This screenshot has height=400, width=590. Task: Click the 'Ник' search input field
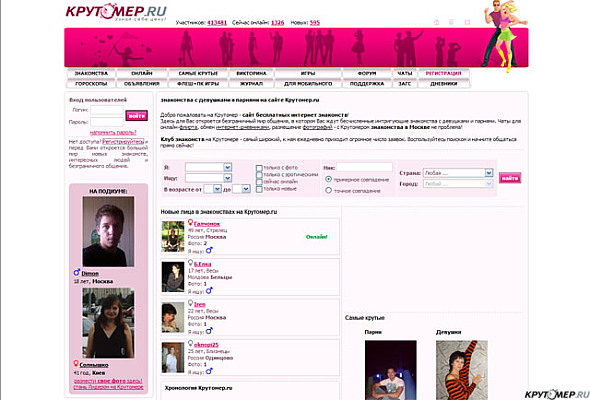(364, 167)
